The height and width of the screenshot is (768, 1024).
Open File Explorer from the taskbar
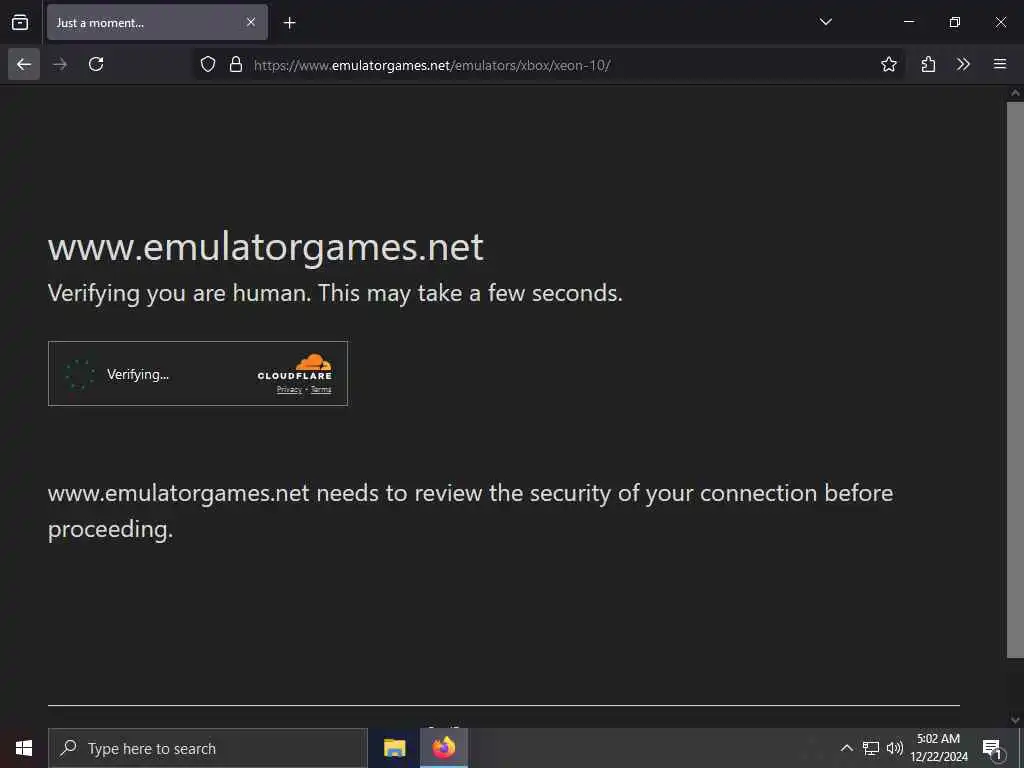[394, 748]
